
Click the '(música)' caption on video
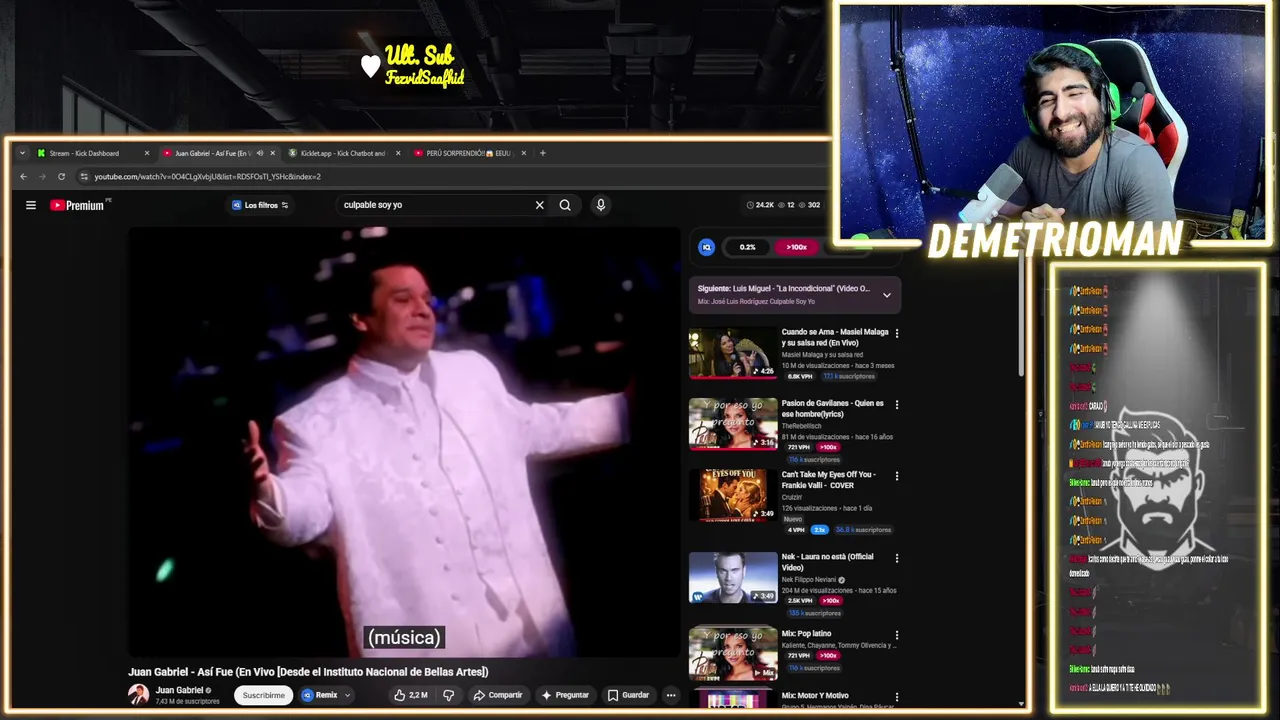(404, 637)
